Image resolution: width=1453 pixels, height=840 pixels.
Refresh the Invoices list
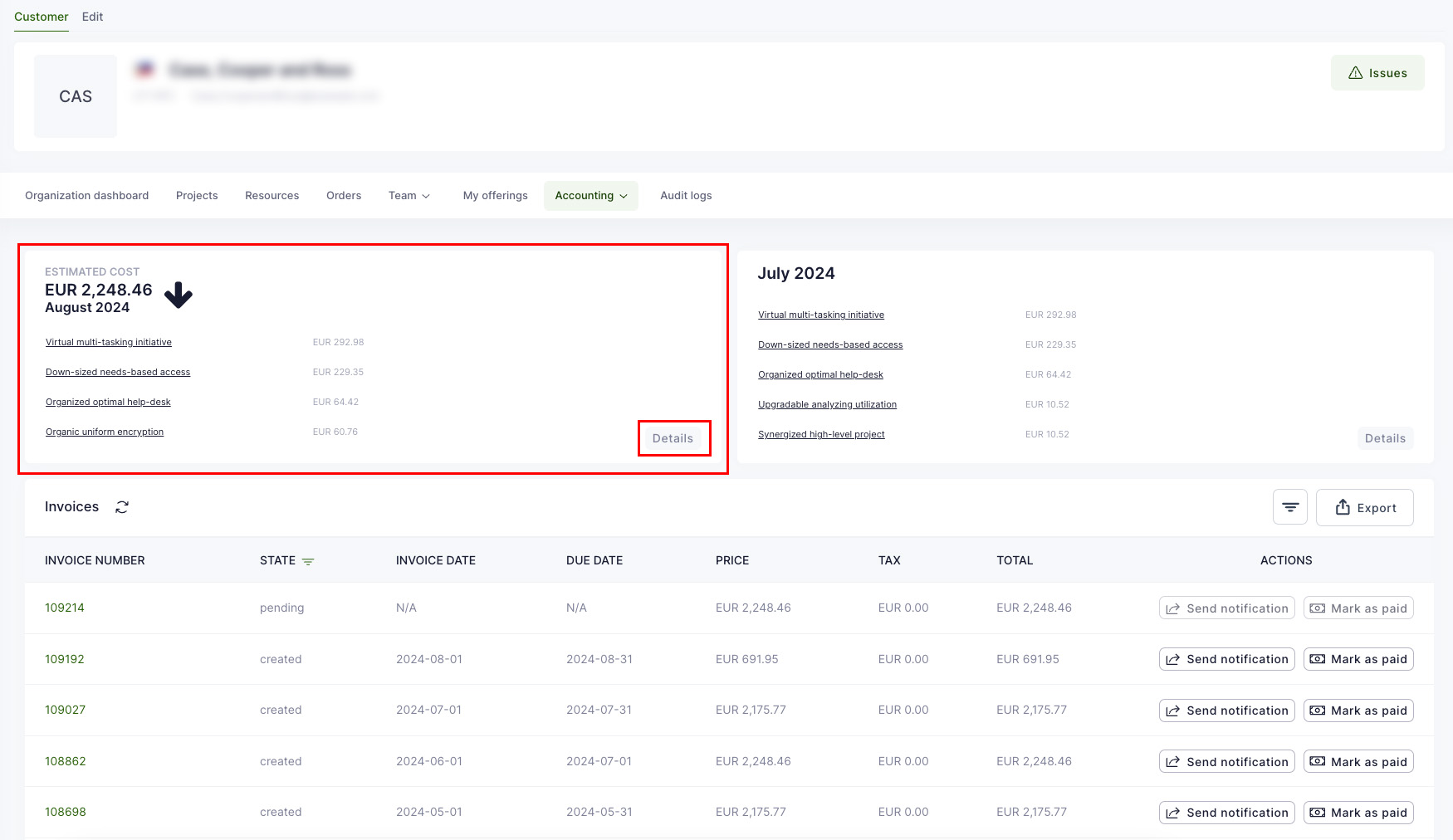[x=122, y=507]
